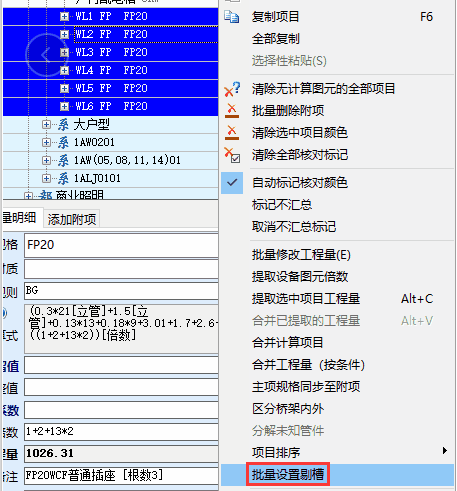
Task: Switch to the 添加附项 tab
Action: (72, 219)
